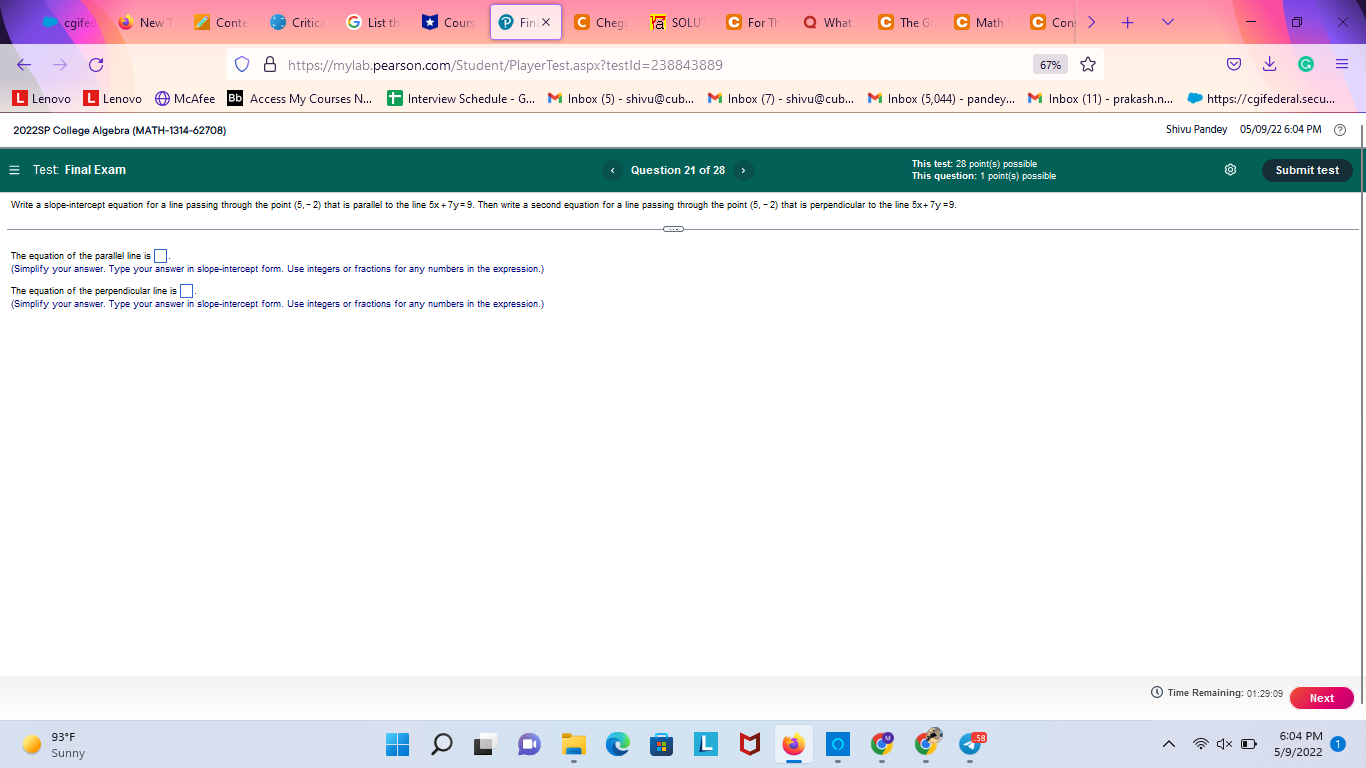The image size is (1366, 768).
Task: Click the parallel line answer box
Action: pos(160,256)
